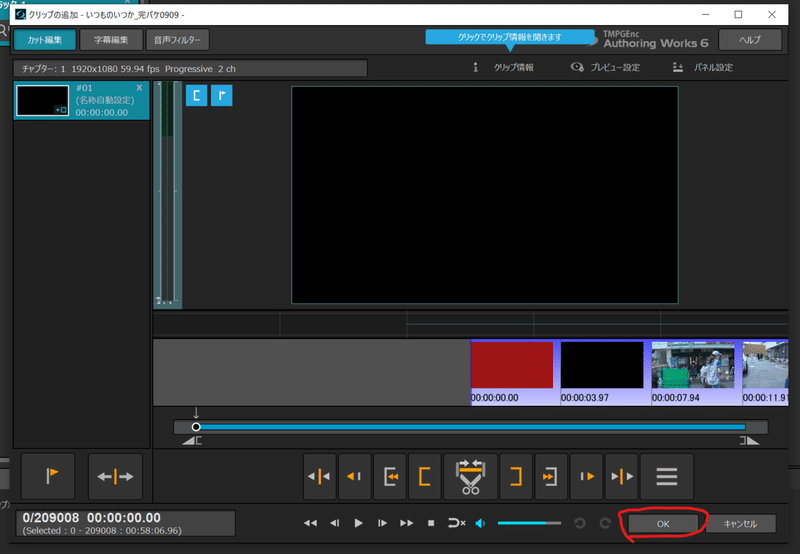This screenshot has height=554, width=800.
Task: Click the blue flag chapter icon above preview
Action: tap(221, 95)
